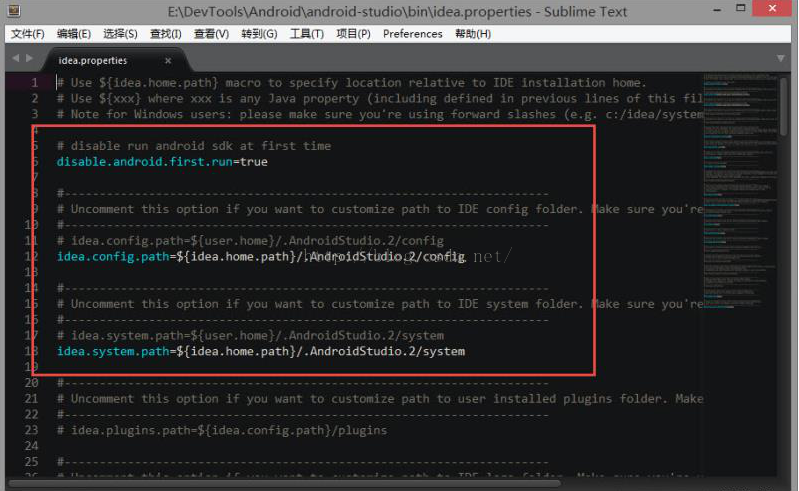Click the 'customize path to IDE system folder' comment

380,304
